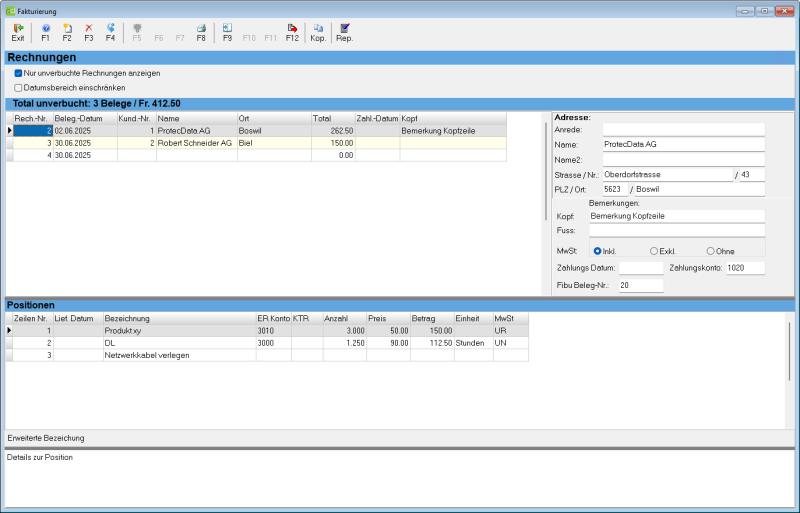
Task: Click the Zahlungskonto input field
Action: [745, 268]
